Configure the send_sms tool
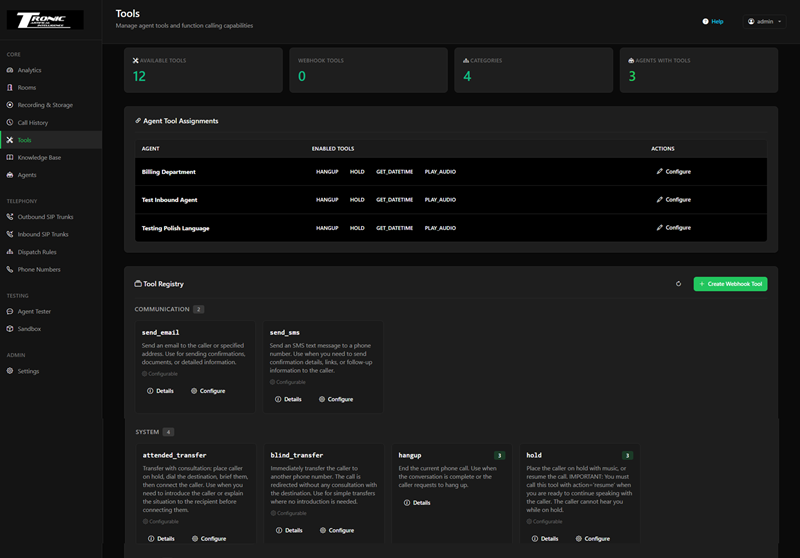Image resolution: width=800 pixels, height=558 pixels. tap(336, 399)
